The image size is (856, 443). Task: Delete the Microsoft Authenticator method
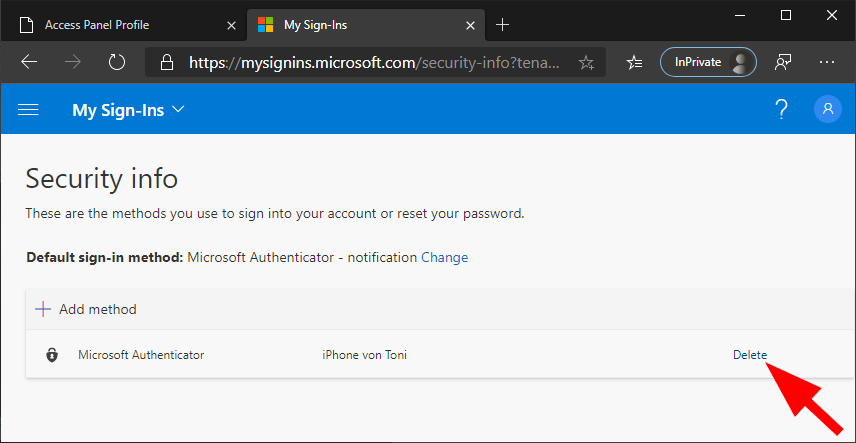750,355
